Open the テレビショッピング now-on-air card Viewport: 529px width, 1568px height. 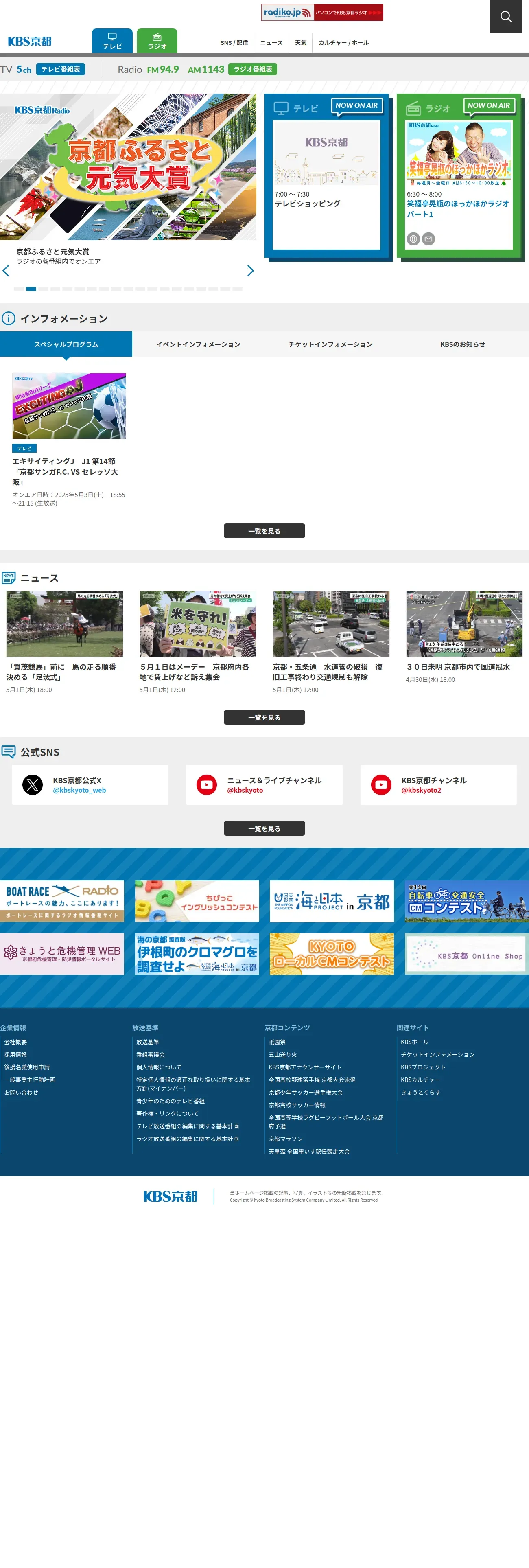326,184
